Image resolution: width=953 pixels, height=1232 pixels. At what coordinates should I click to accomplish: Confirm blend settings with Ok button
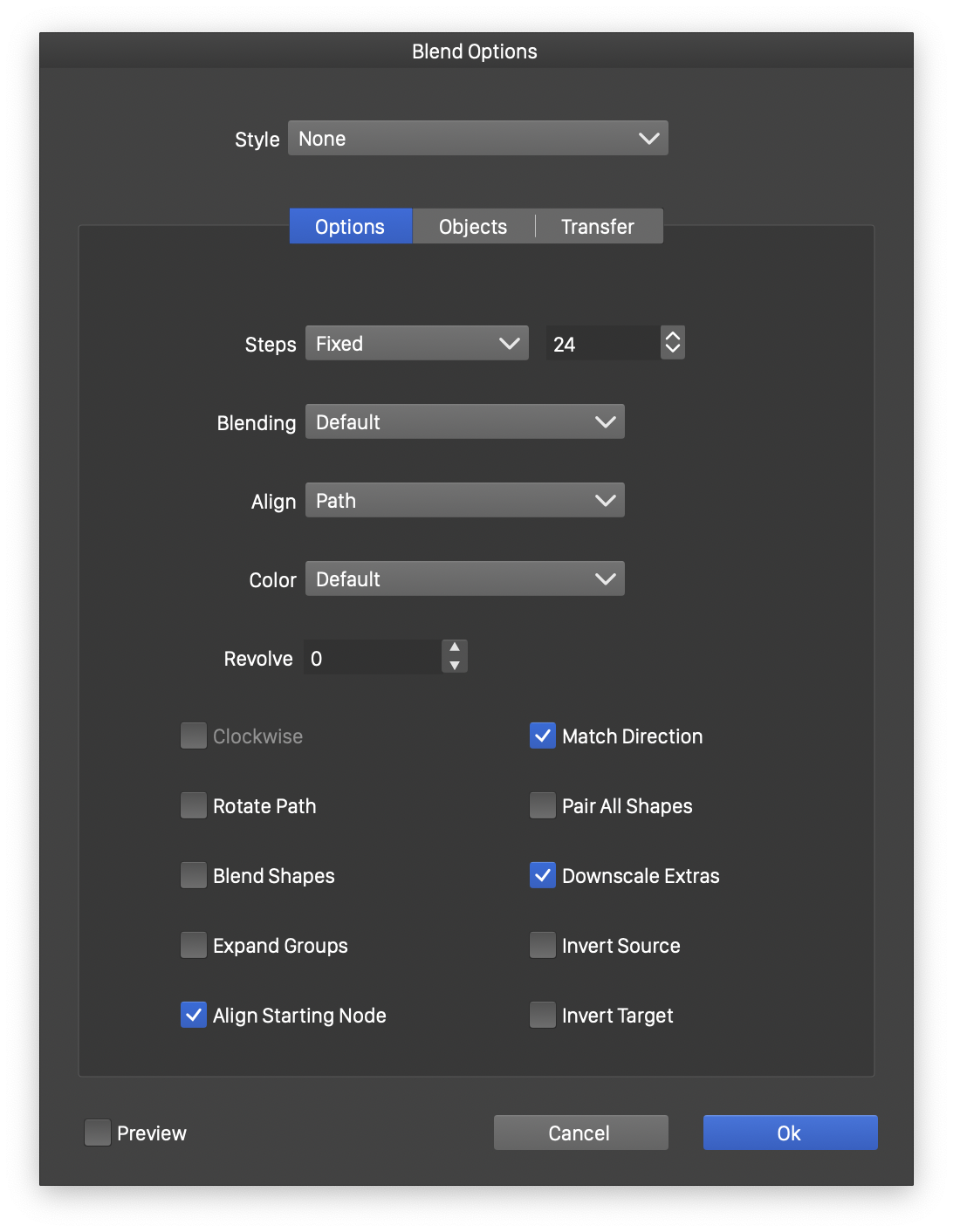[x=790, y=1133]
